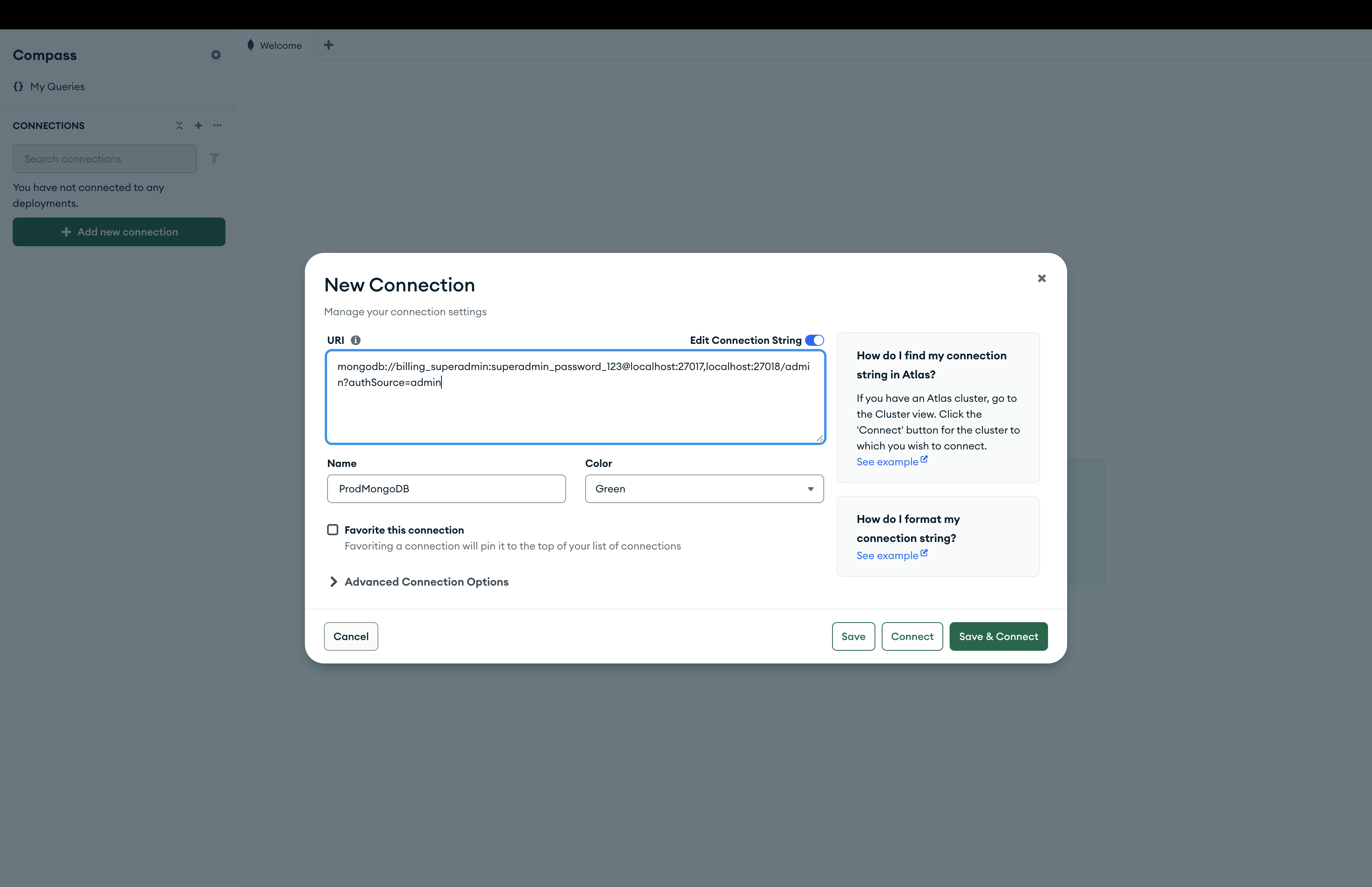The width and height of the screenshot is (1372, 887).
Task: Toggle Edit Connection String switch
Action: 814,340
